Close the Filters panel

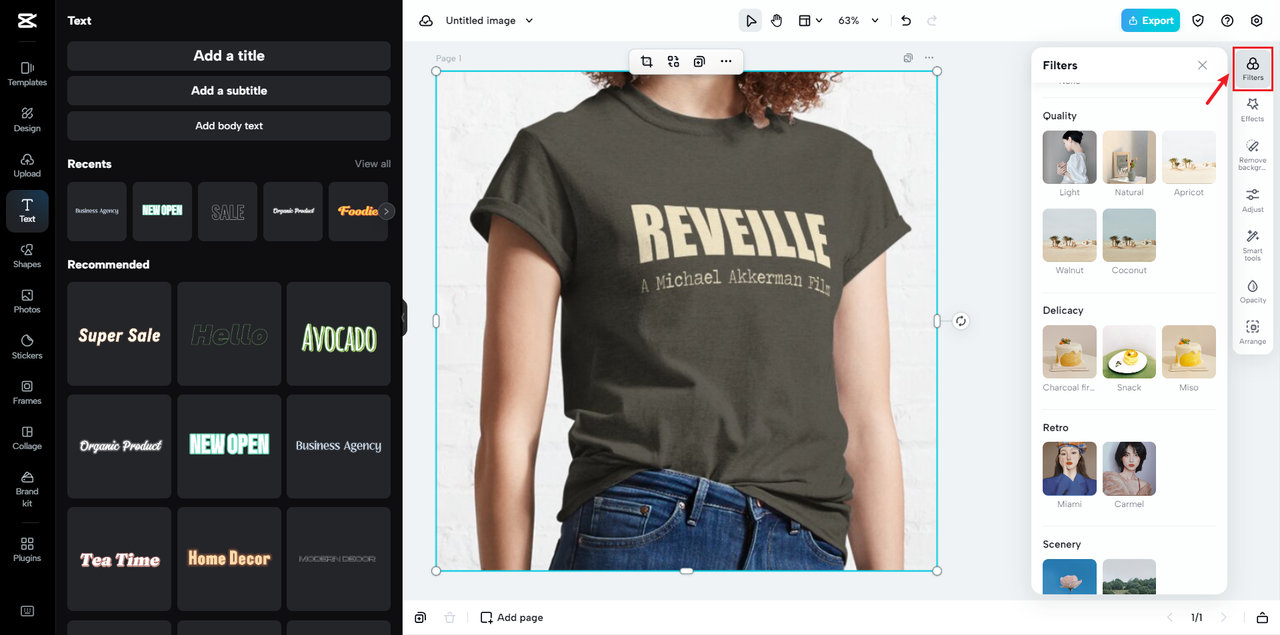point(1202,65)
